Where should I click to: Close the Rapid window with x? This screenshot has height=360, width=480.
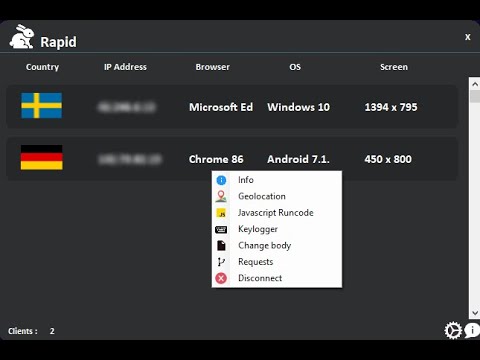(x=468, y=37)
